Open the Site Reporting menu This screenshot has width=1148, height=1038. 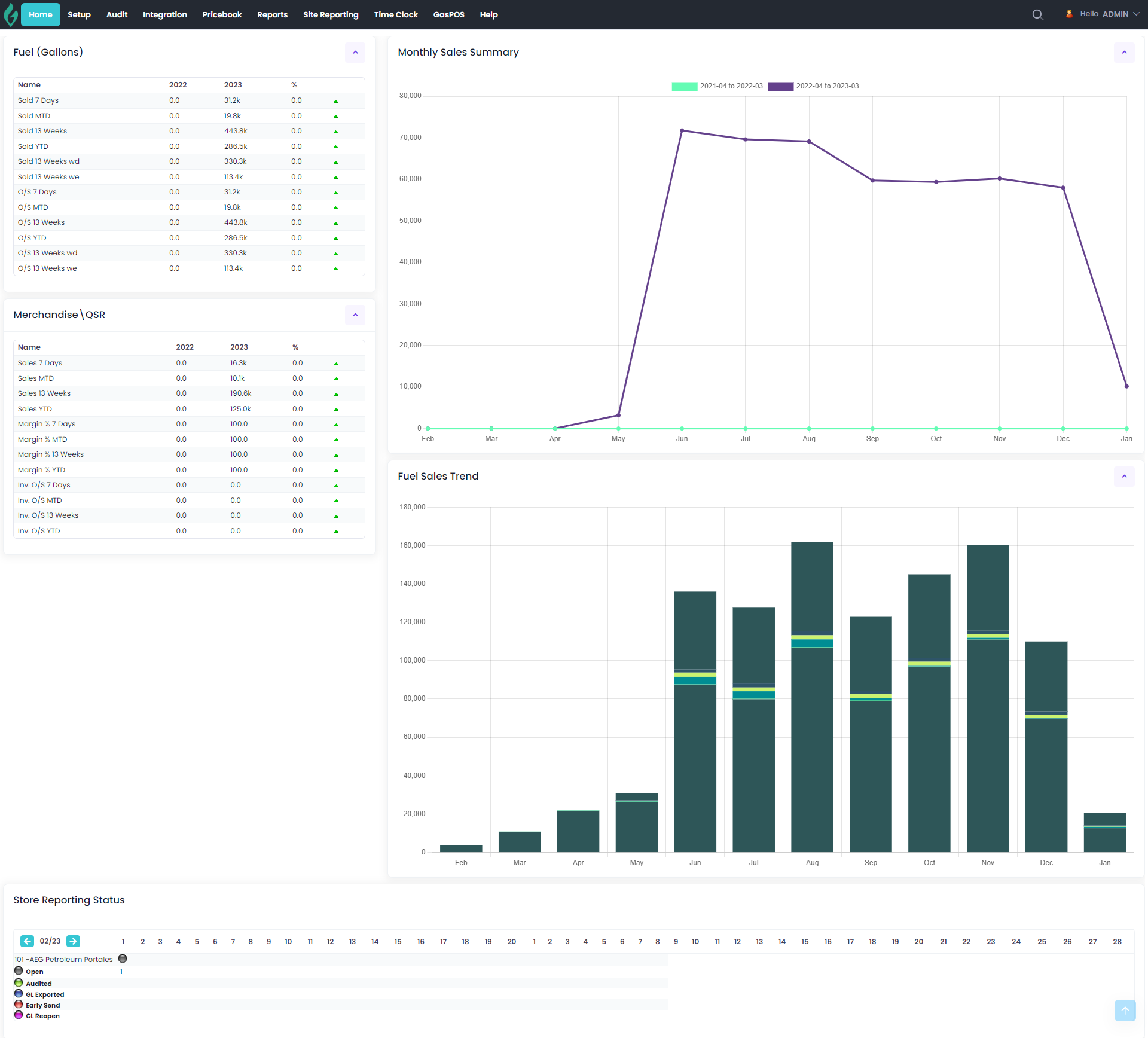(331, 14)
